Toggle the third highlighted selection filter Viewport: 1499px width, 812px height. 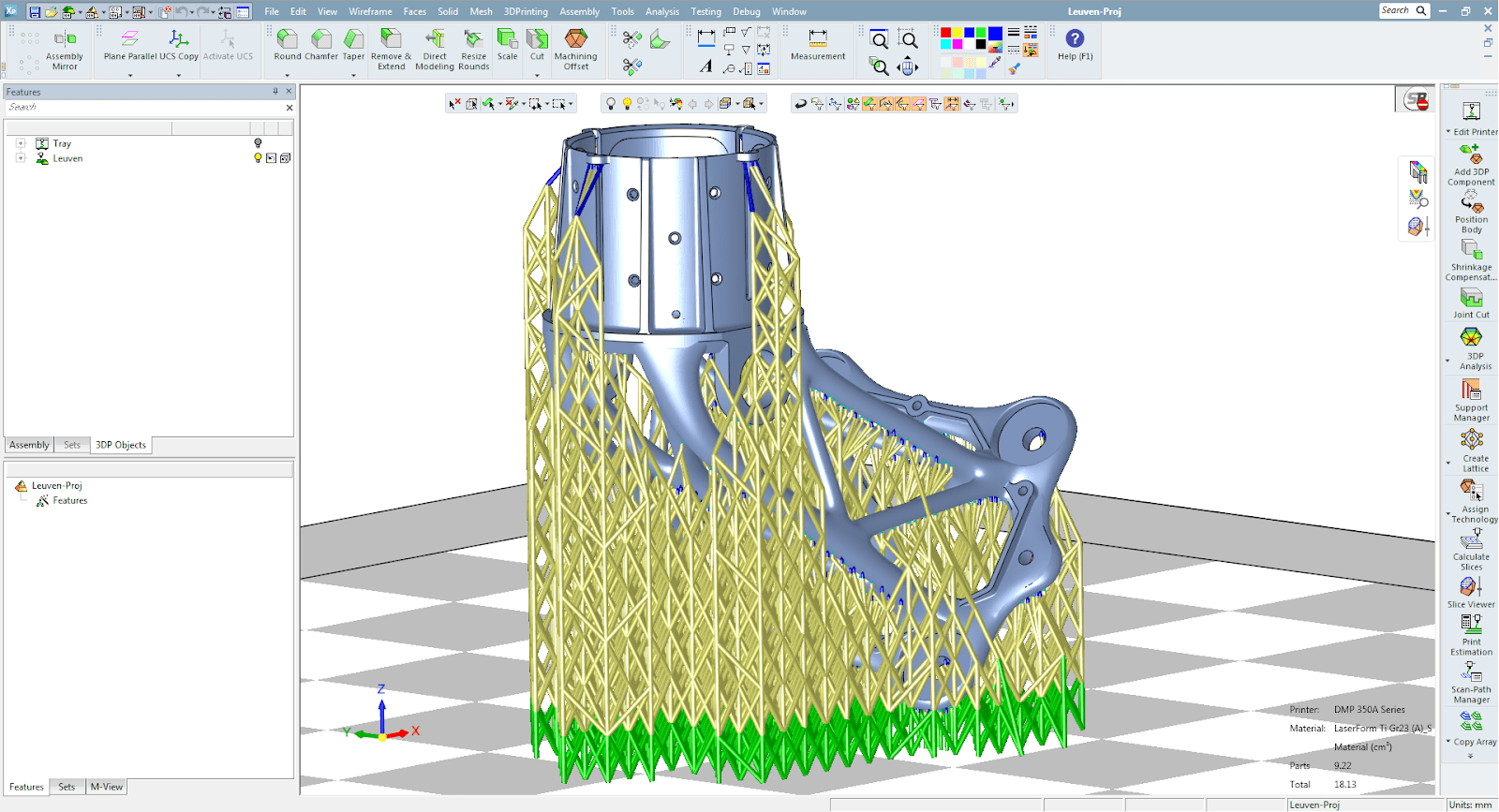coord(903,104)
